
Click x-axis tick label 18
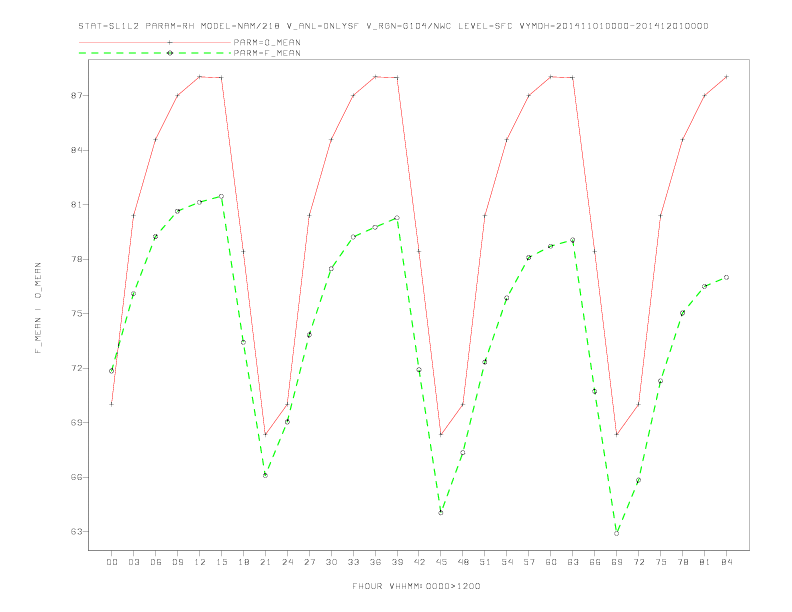tap(243, 562)
